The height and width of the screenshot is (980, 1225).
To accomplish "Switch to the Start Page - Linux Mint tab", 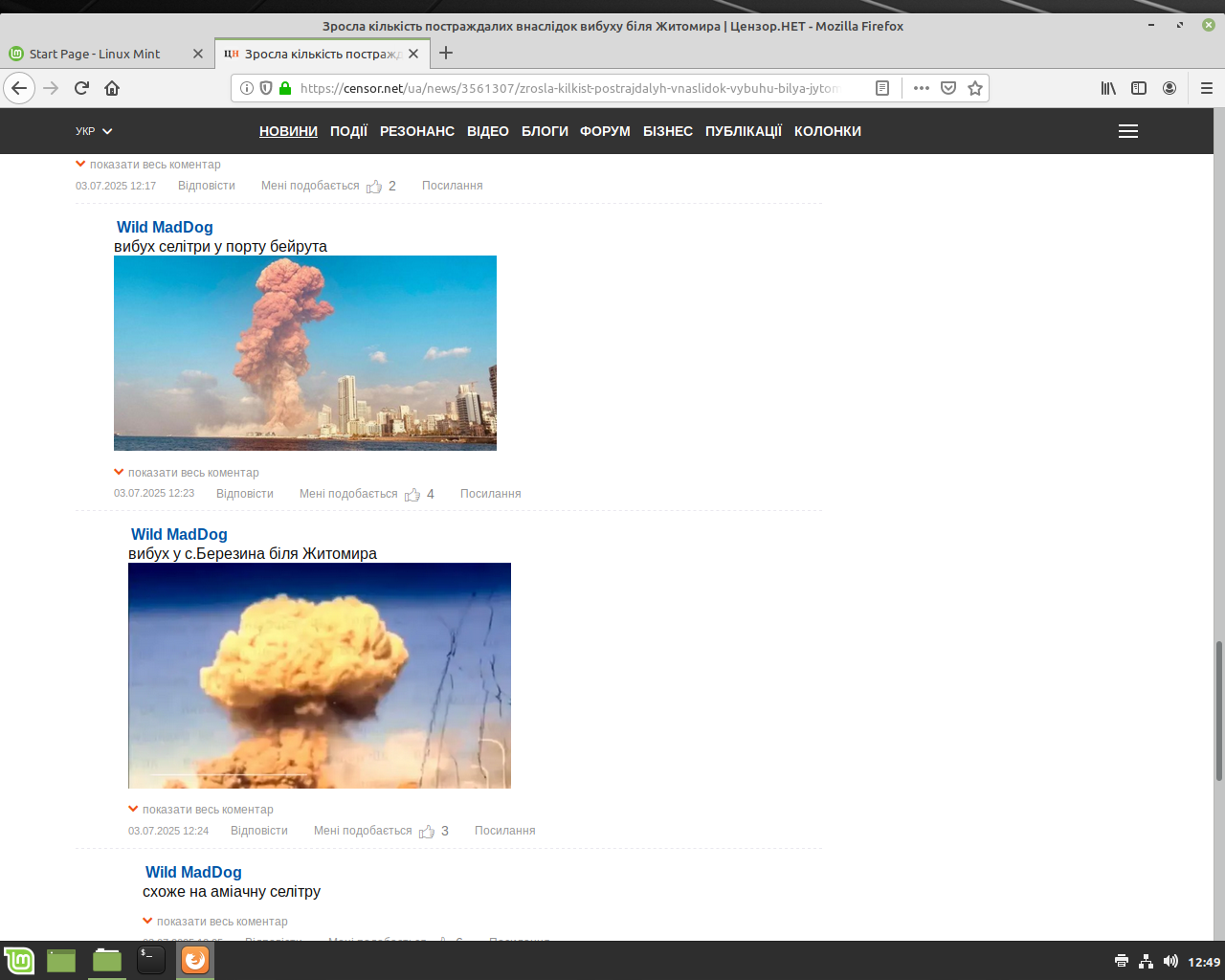I will 95,54.
